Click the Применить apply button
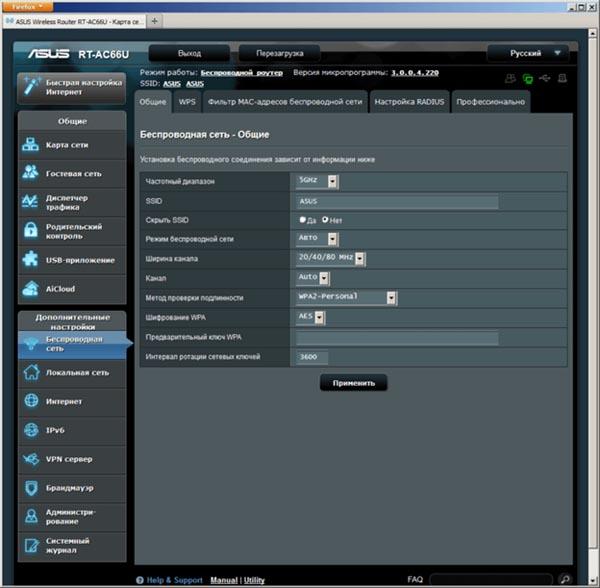Screen dimensions: 600x588 [353, 382]
